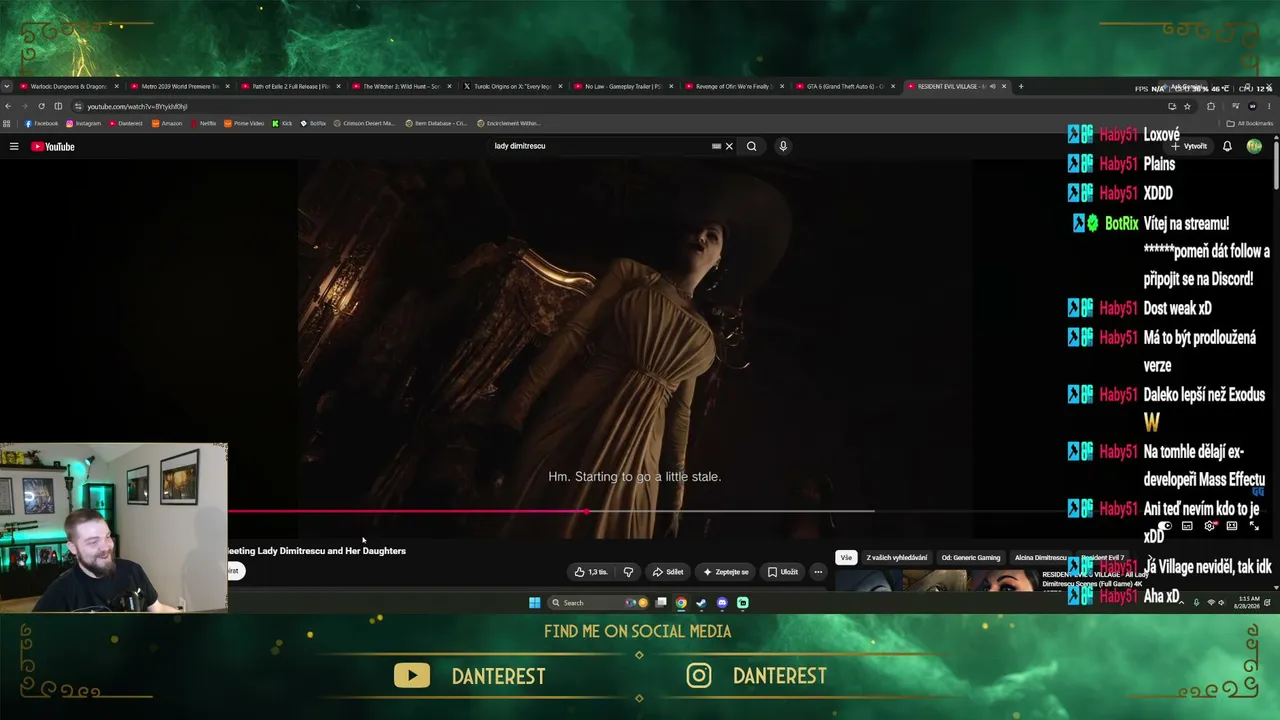Image resolution: width=1280 pixels, height=720 pixels.
Task: Submit the YouTube search with magnifier icon
Action: 751,146
